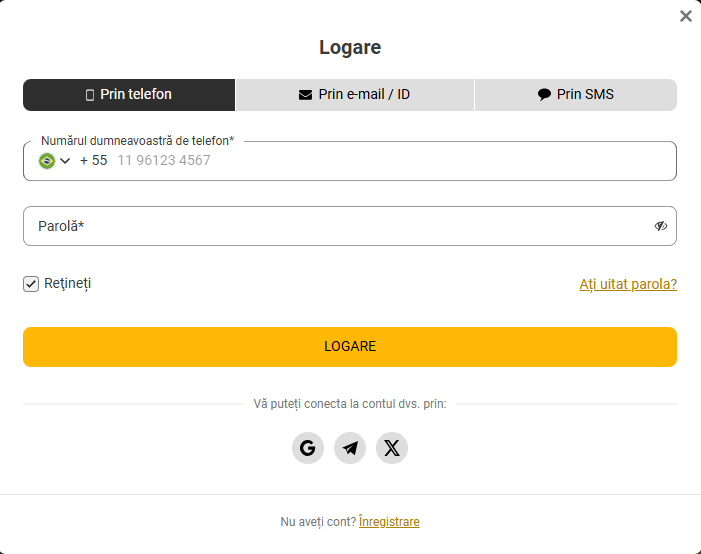701x554 pixels.
Task: Open the +55 country code selector
Action: pos(93,161)
